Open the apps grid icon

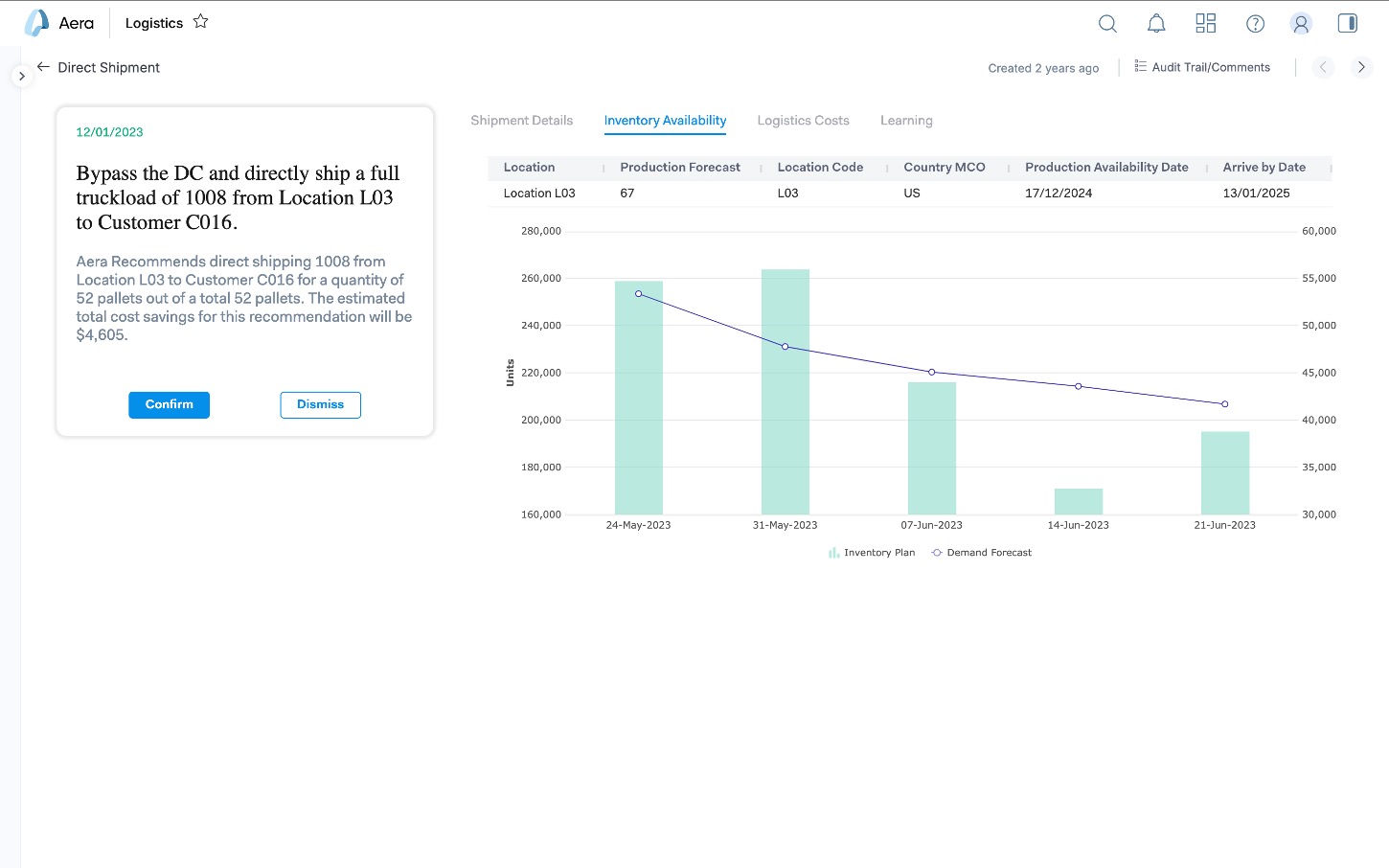pyautogui.click(x=1206, y=23)
